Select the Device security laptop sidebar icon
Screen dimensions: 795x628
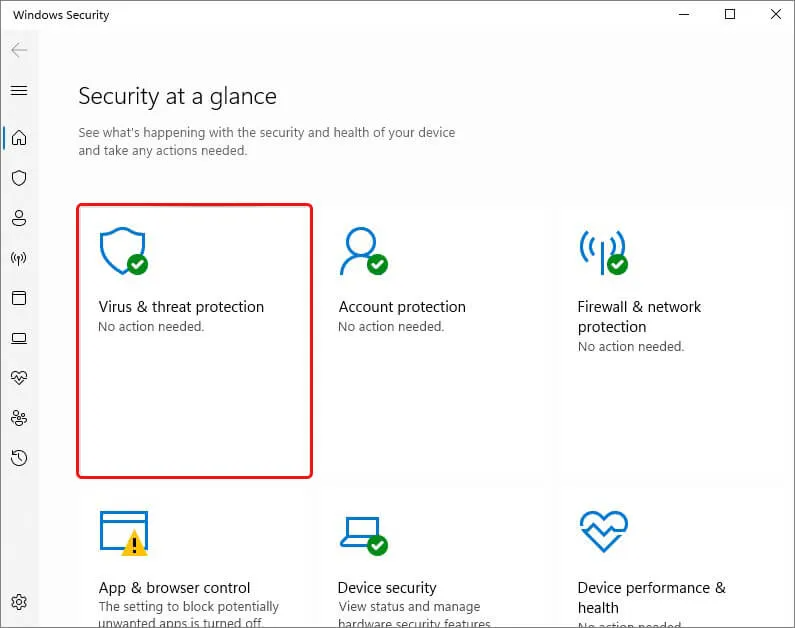click(19, 338)
